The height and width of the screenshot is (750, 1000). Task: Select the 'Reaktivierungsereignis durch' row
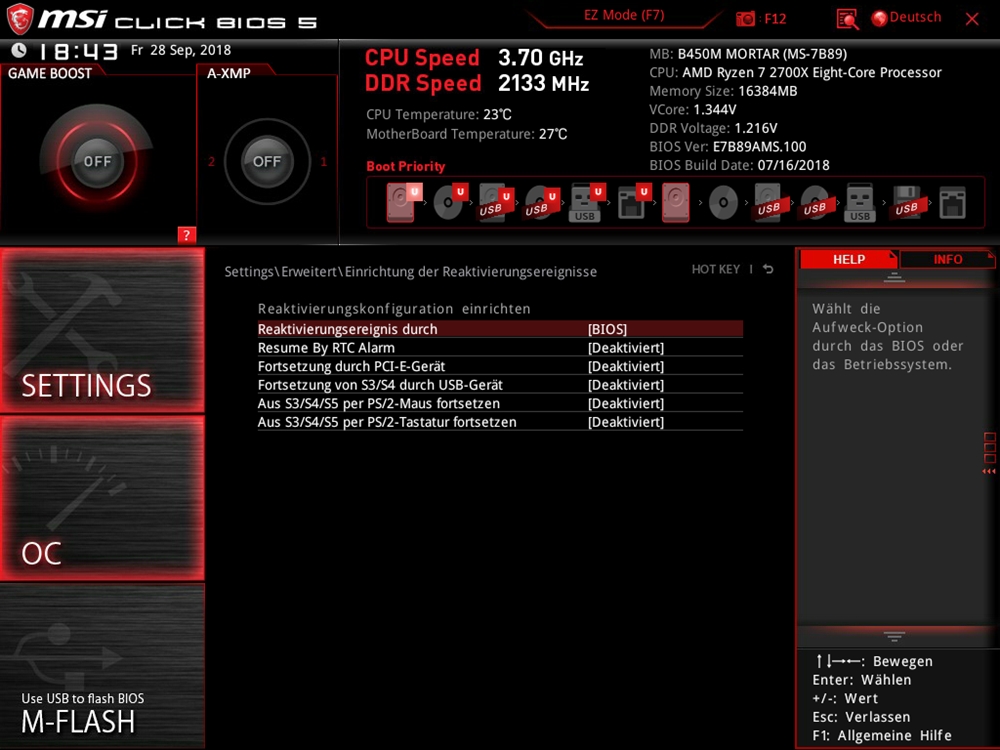coord(500,329)
